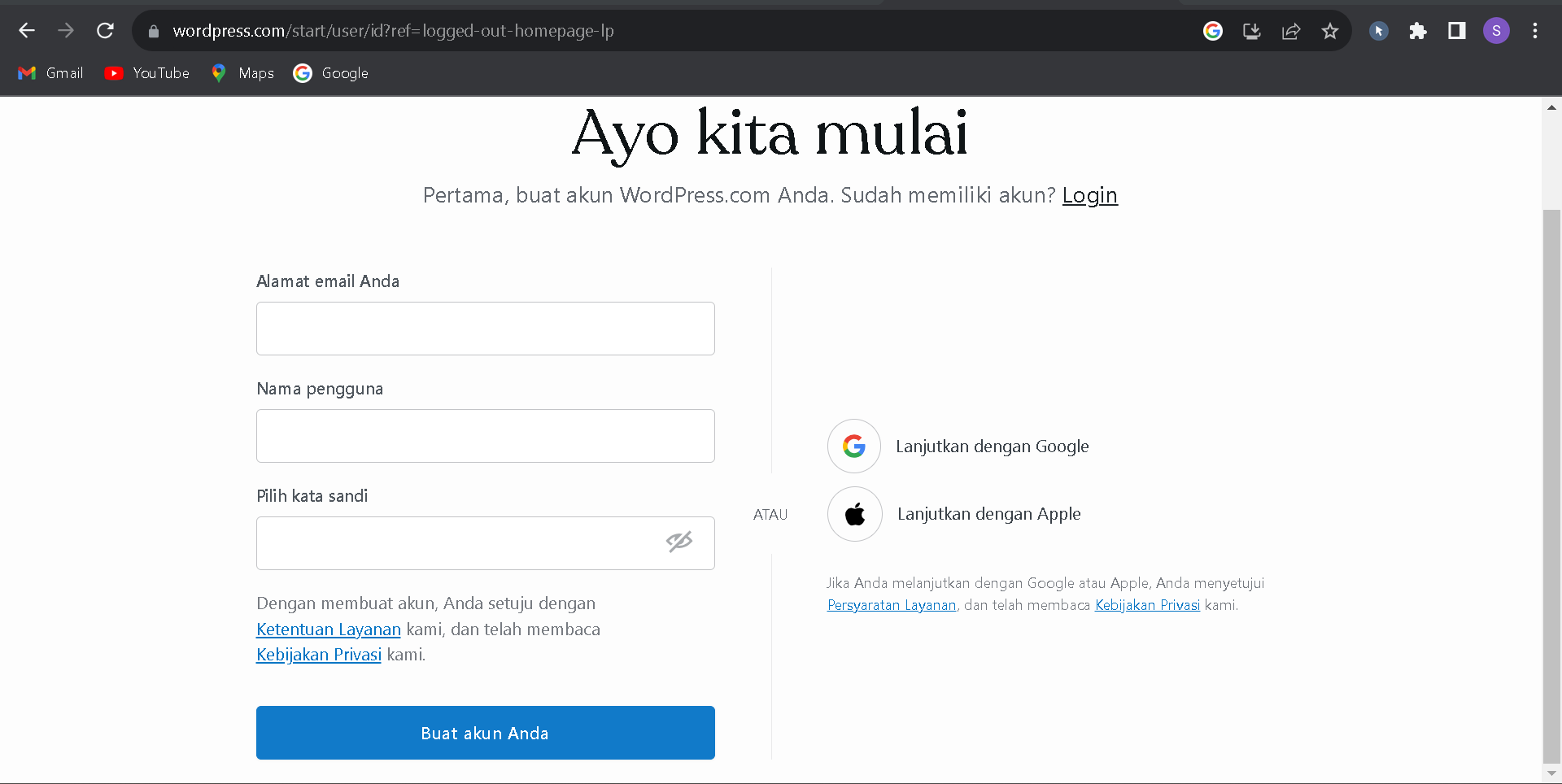Open the YouTube bookmark
The image size is (1562, 784).
click(147, 73)
